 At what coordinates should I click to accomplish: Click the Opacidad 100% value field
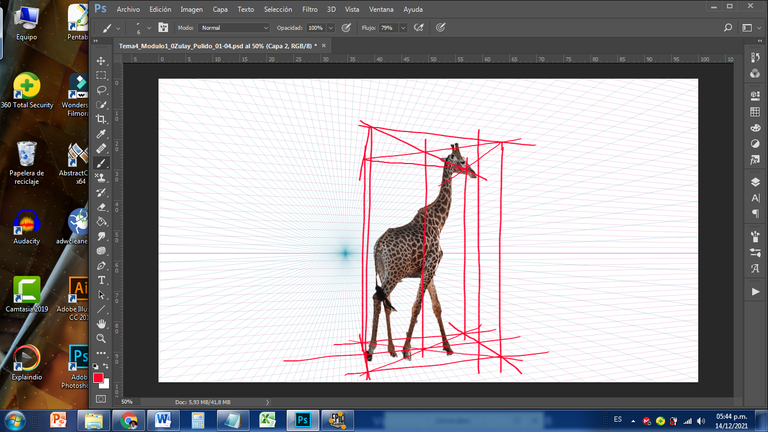pyautogui.click(x=316, y=28)
